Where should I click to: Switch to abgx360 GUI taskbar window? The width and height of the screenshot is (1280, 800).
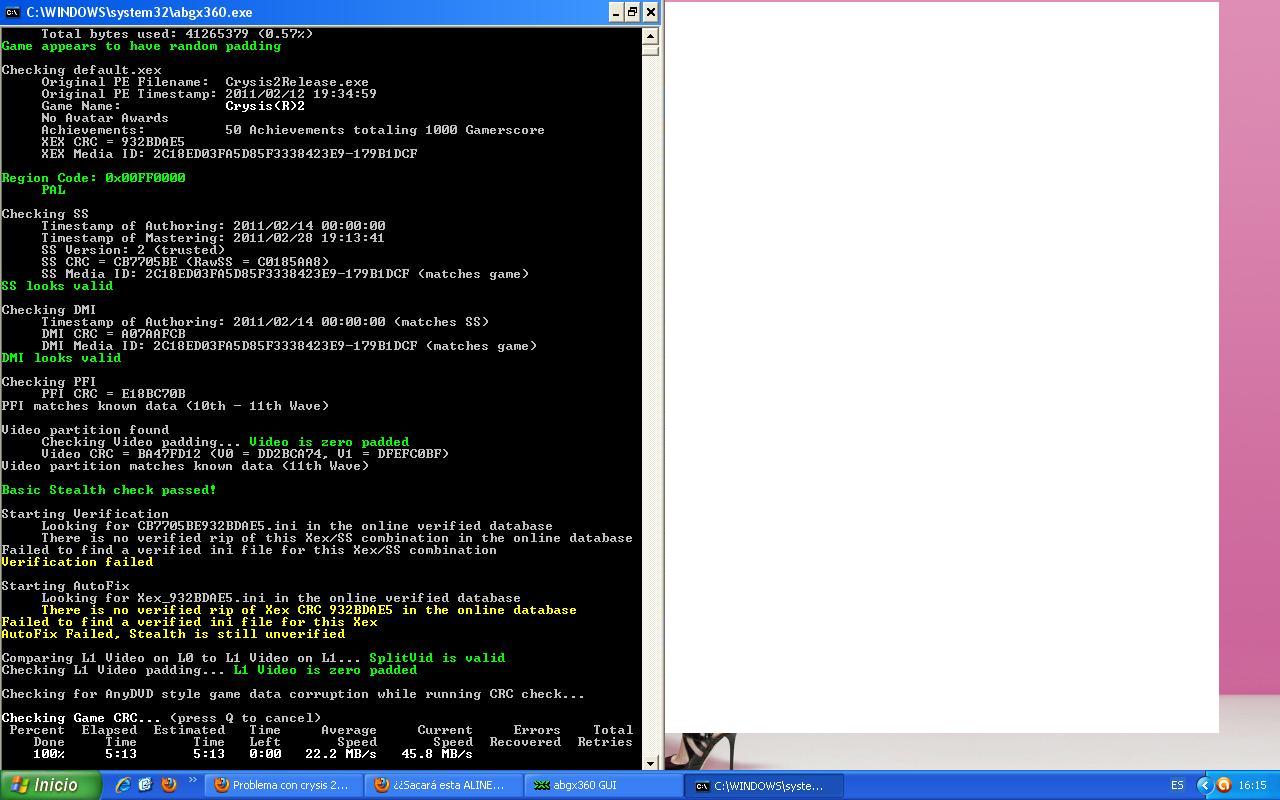click(x=602, y=785)
